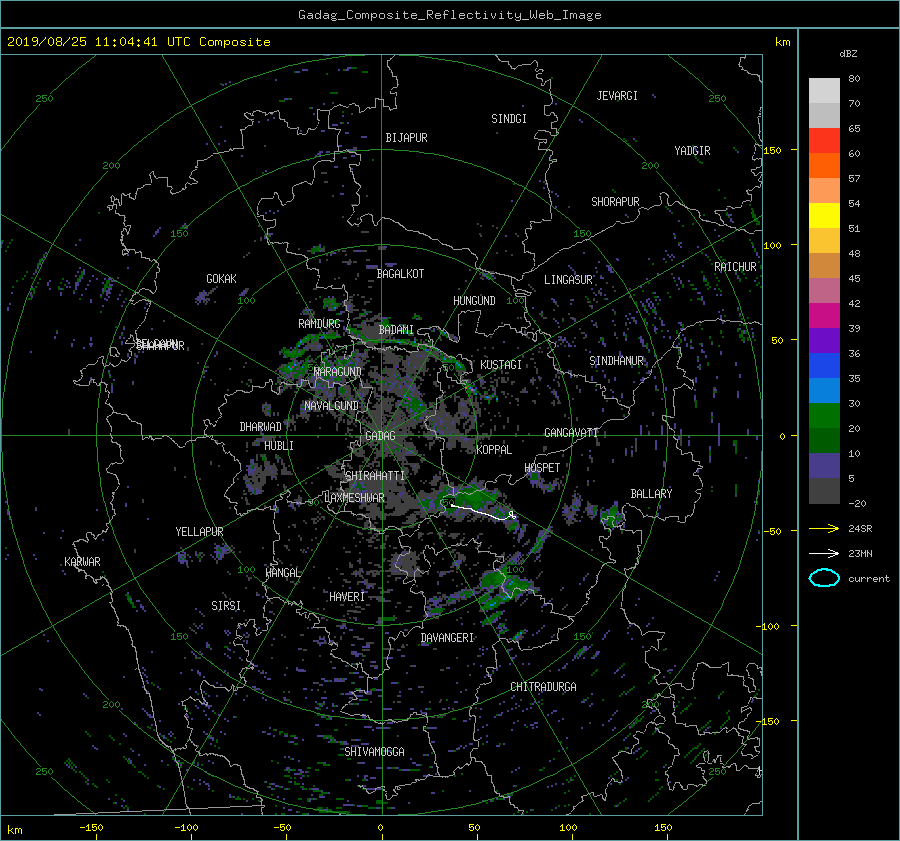Click the BAGALKOT city label

pyautogui.click(x=400, y=274)
